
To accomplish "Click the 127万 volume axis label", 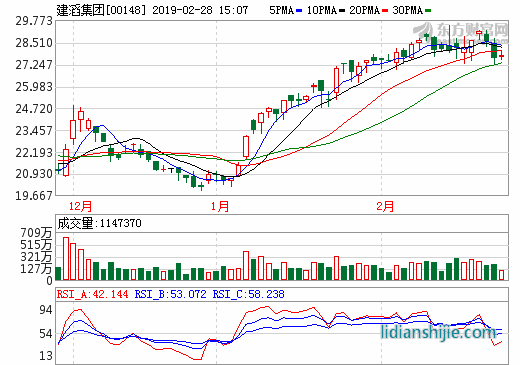I will coord(36,269).
